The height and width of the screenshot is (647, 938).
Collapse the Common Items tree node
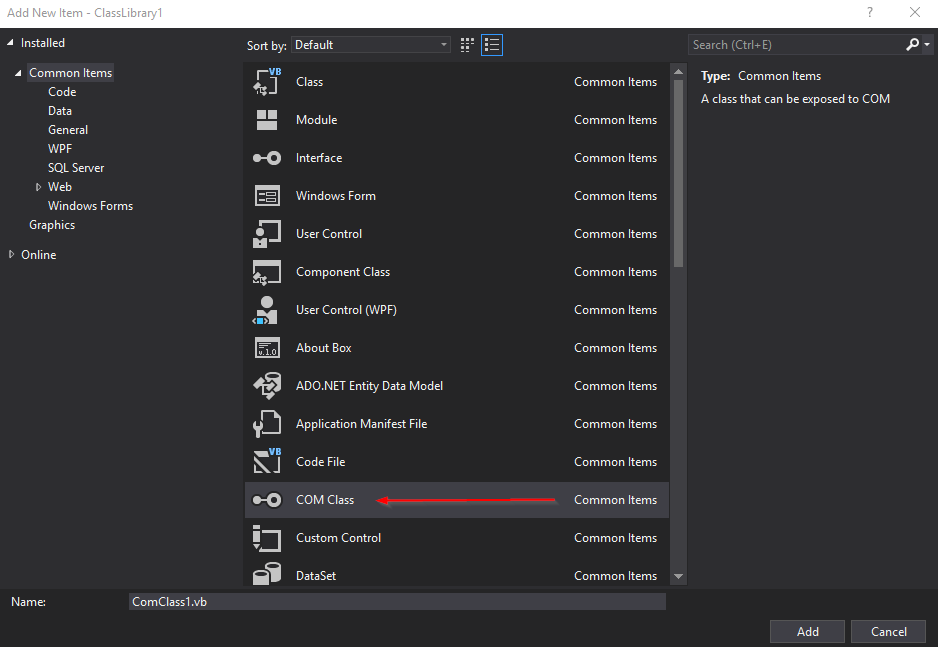[x=18, y=73]
